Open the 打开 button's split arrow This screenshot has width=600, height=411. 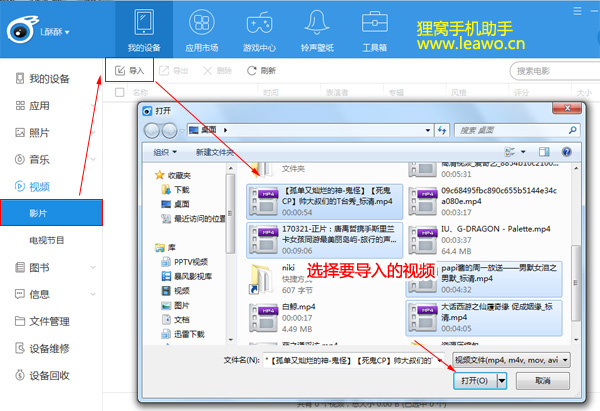click(502, 381)
